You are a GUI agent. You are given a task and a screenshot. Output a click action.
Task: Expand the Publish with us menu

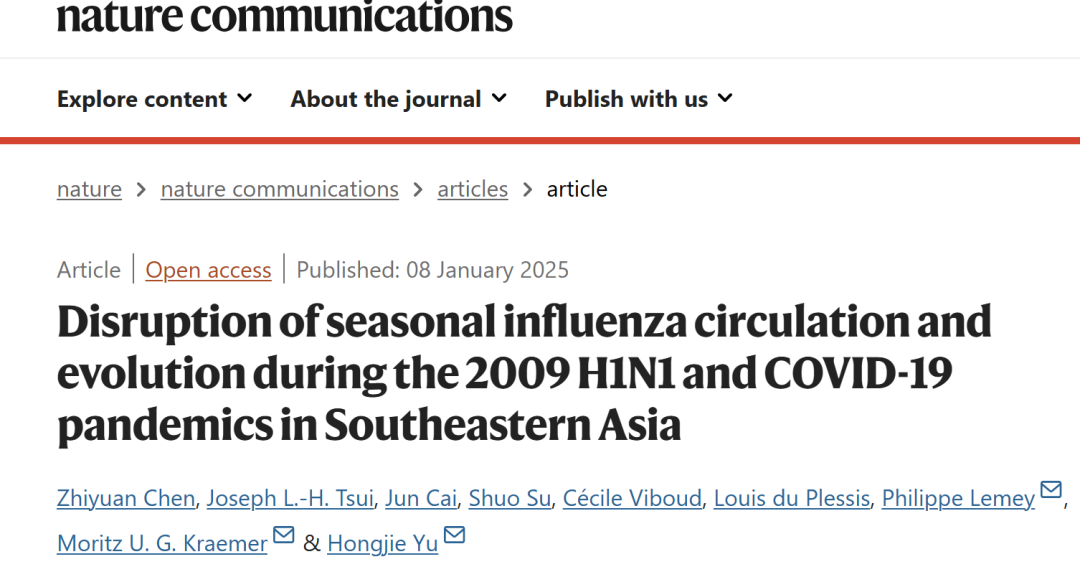click(638, 99)
